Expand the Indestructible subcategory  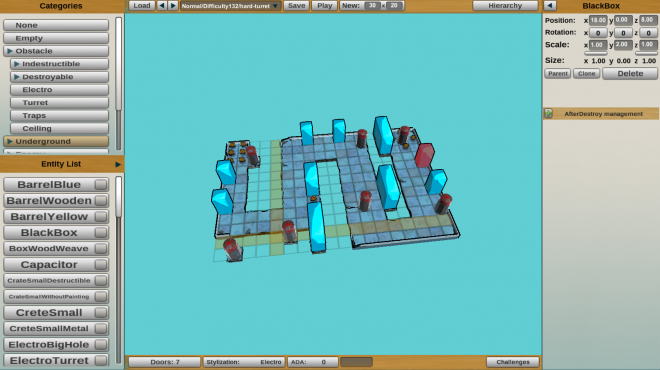point(59,64)
